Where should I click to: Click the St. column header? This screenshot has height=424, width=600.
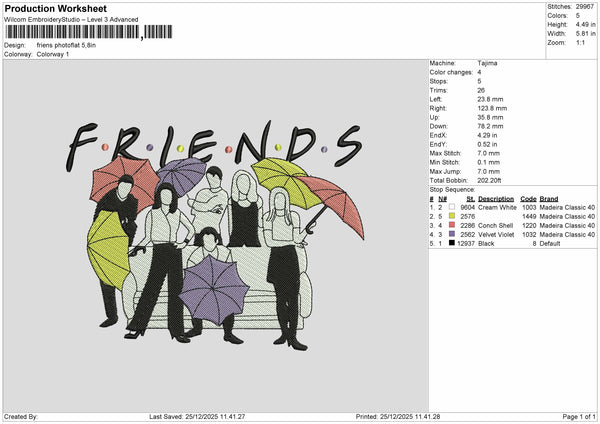[x=471, y=199]
